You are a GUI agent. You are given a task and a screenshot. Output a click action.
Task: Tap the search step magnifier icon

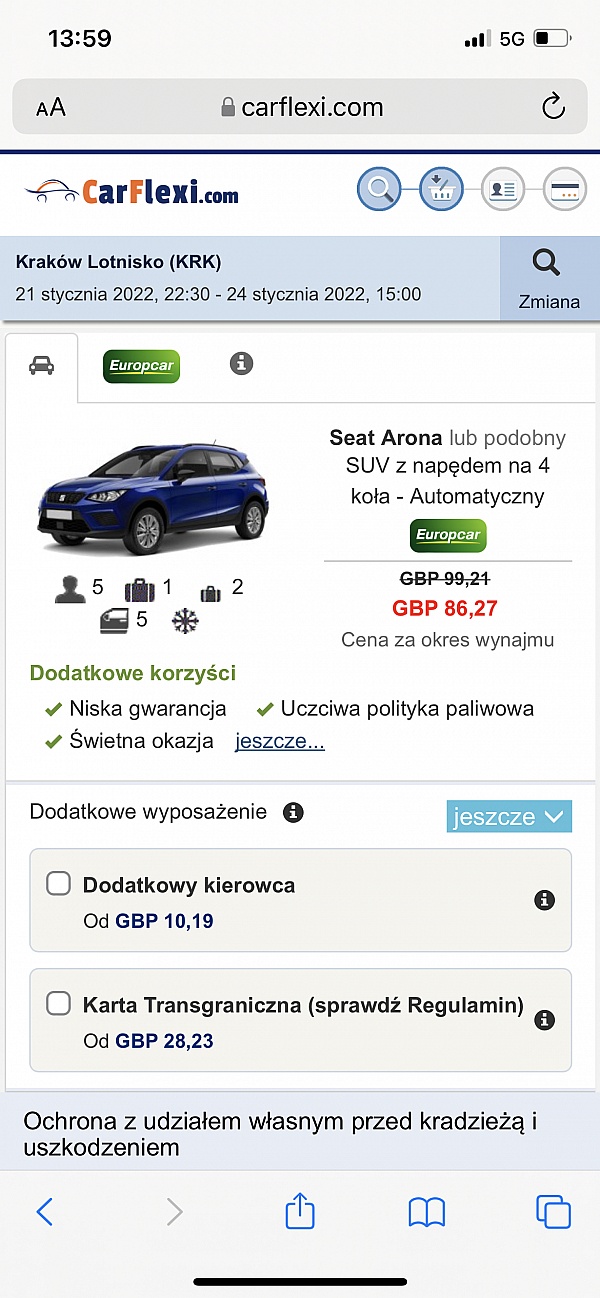tap(379, 188)
